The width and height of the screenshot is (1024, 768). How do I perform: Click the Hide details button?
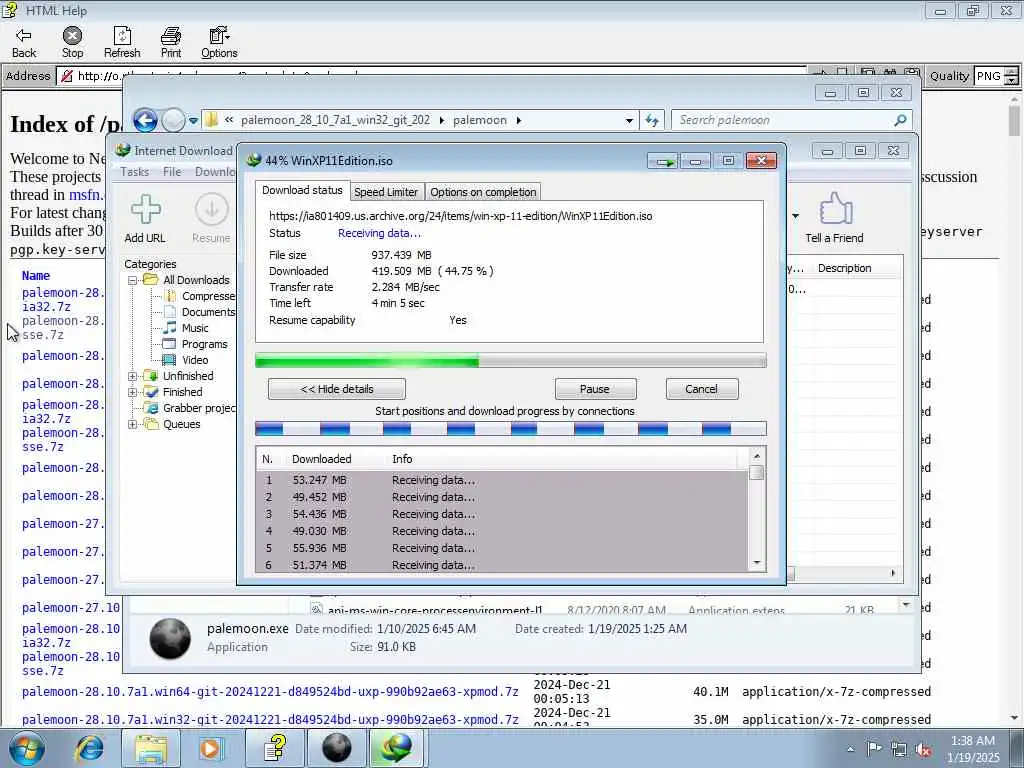point(337,389)
